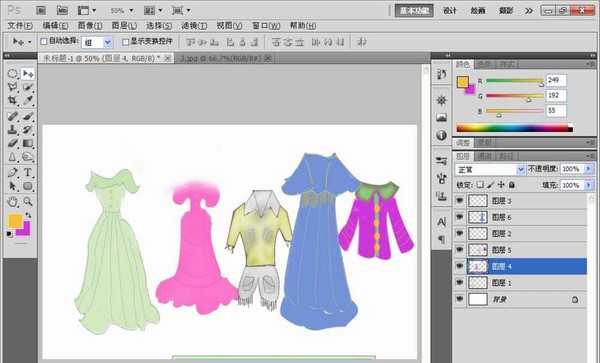This screenshot has height=363, width=600.
Task: Open the 填充 fill slider arrow
Action: click(x=589, y=185)
